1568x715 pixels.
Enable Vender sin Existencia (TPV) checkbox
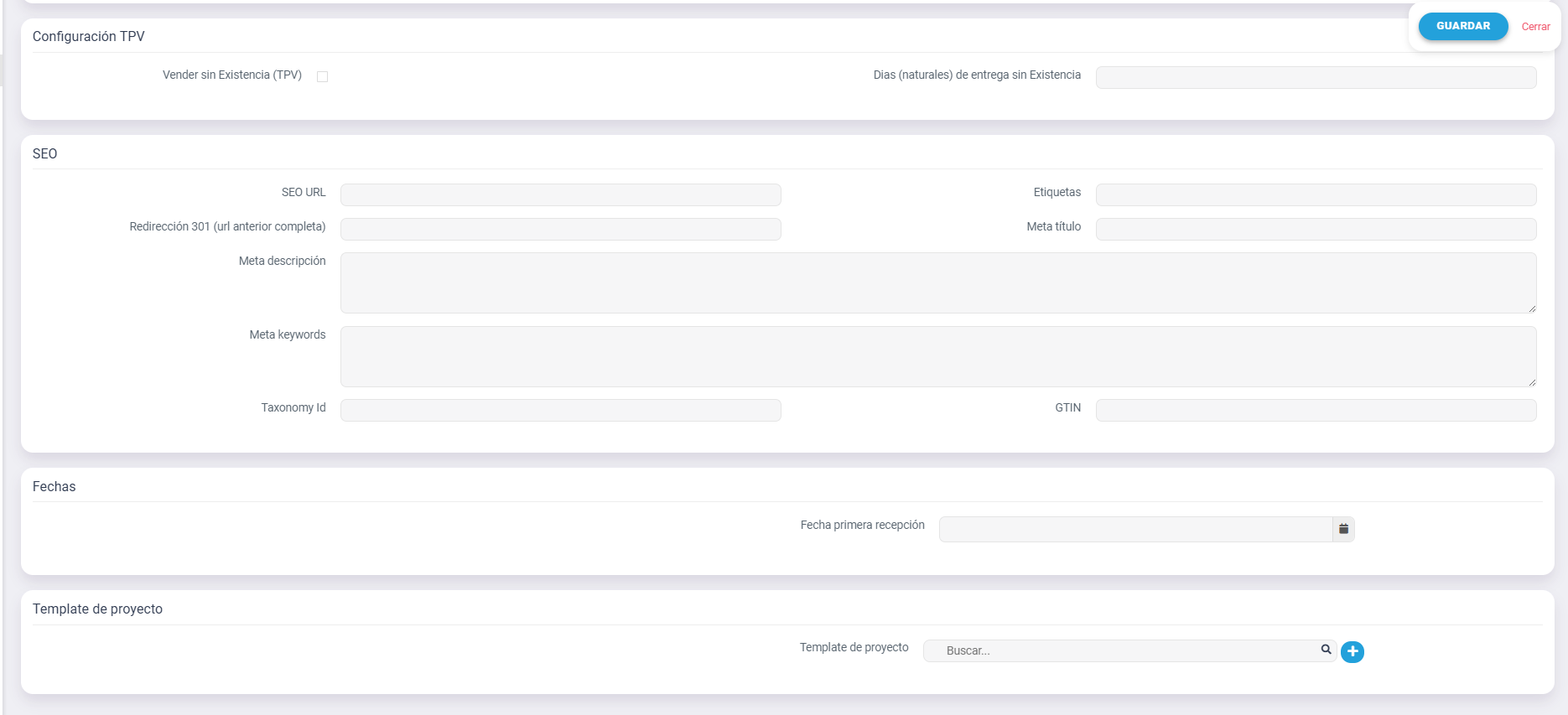[322, 76]
